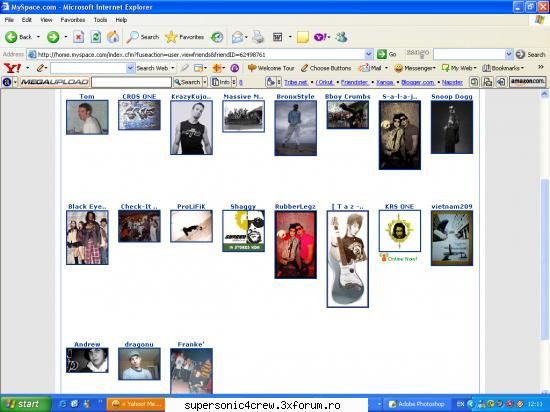The height and width of the screenshot is (412, 550).
Task: Open the Home page icon
Action: [113, 37]
